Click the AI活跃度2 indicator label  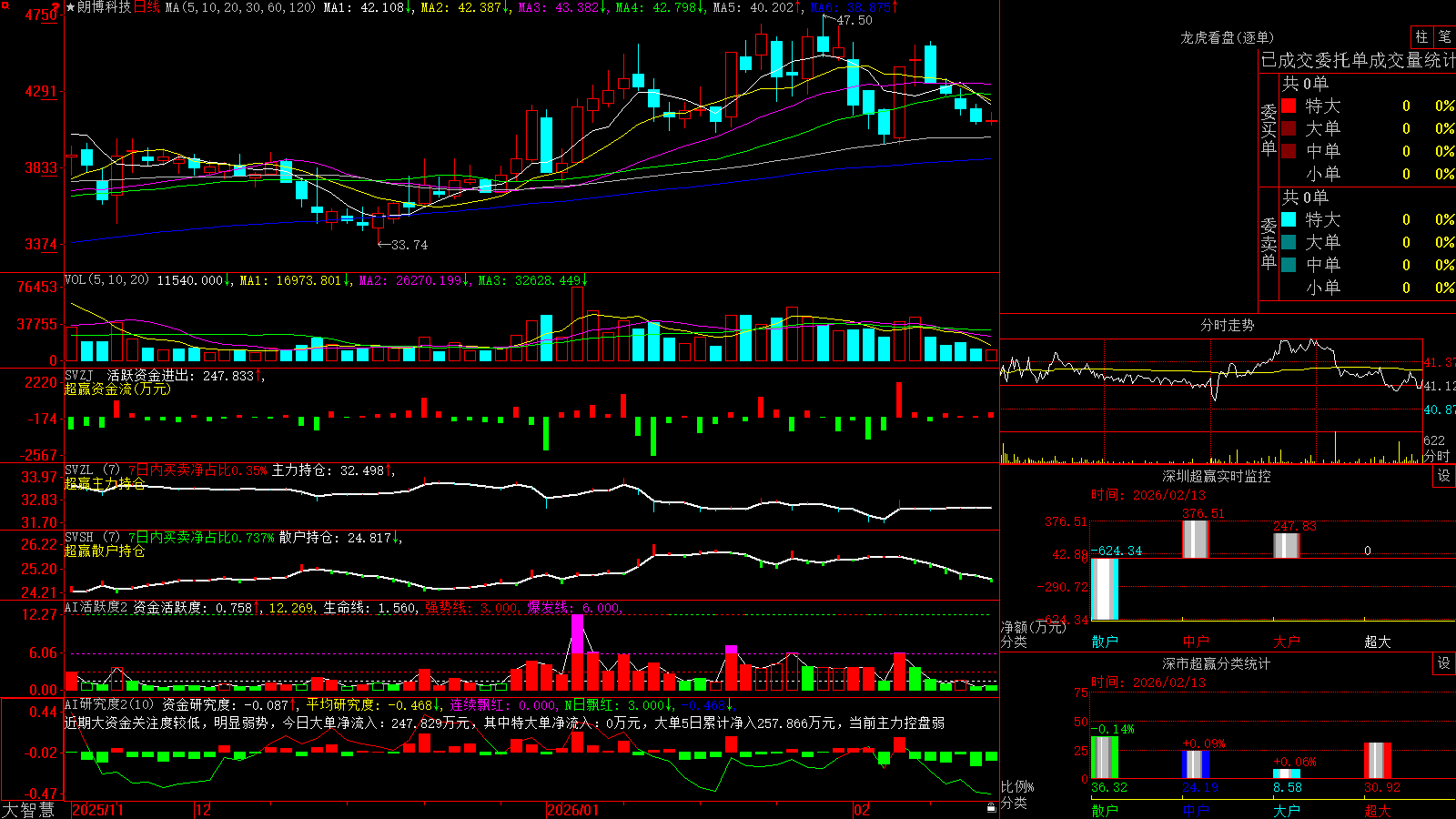coord(96,608)
